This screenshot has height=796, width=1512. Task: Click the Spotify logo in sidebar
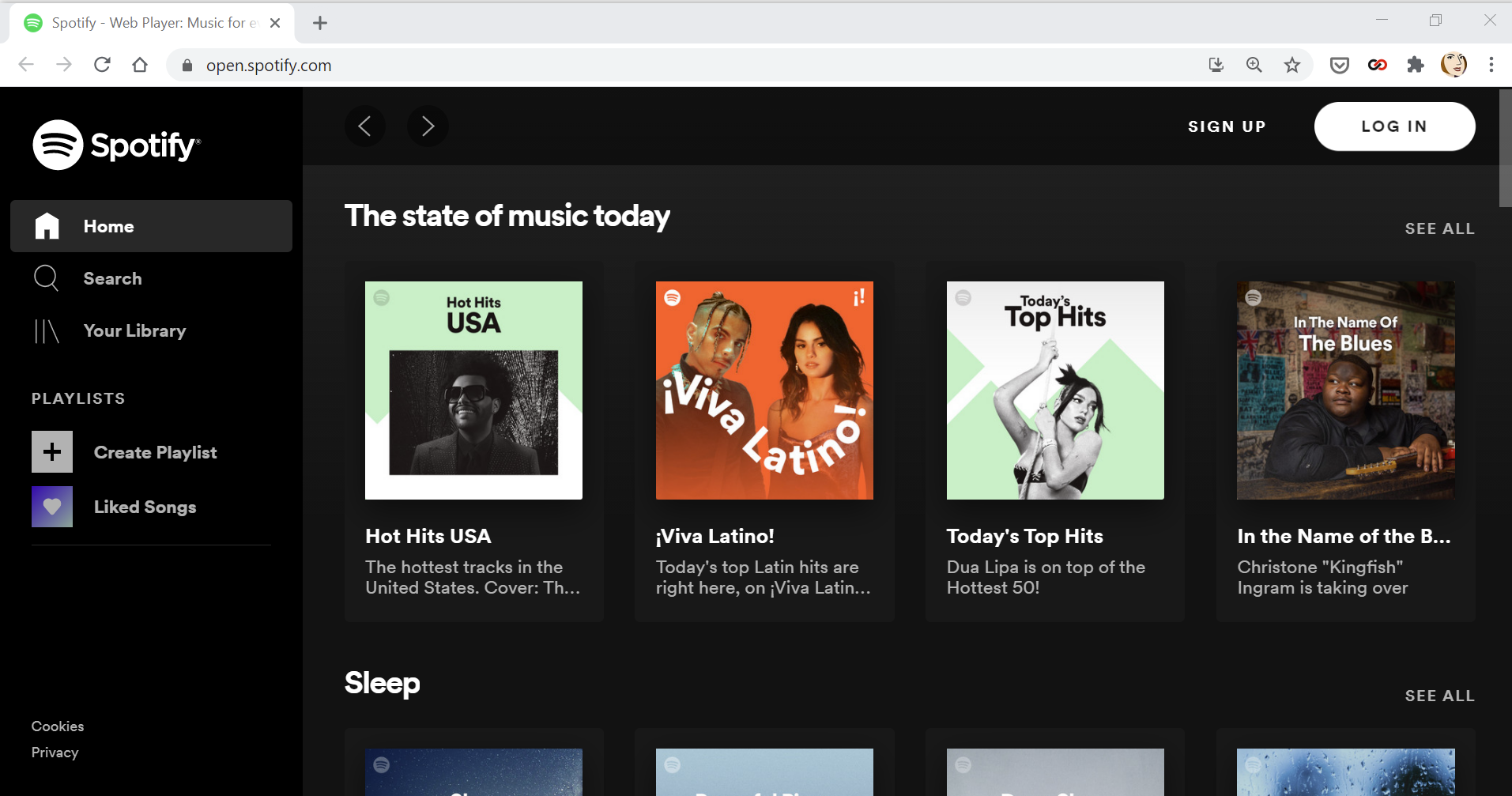[116, 145]
